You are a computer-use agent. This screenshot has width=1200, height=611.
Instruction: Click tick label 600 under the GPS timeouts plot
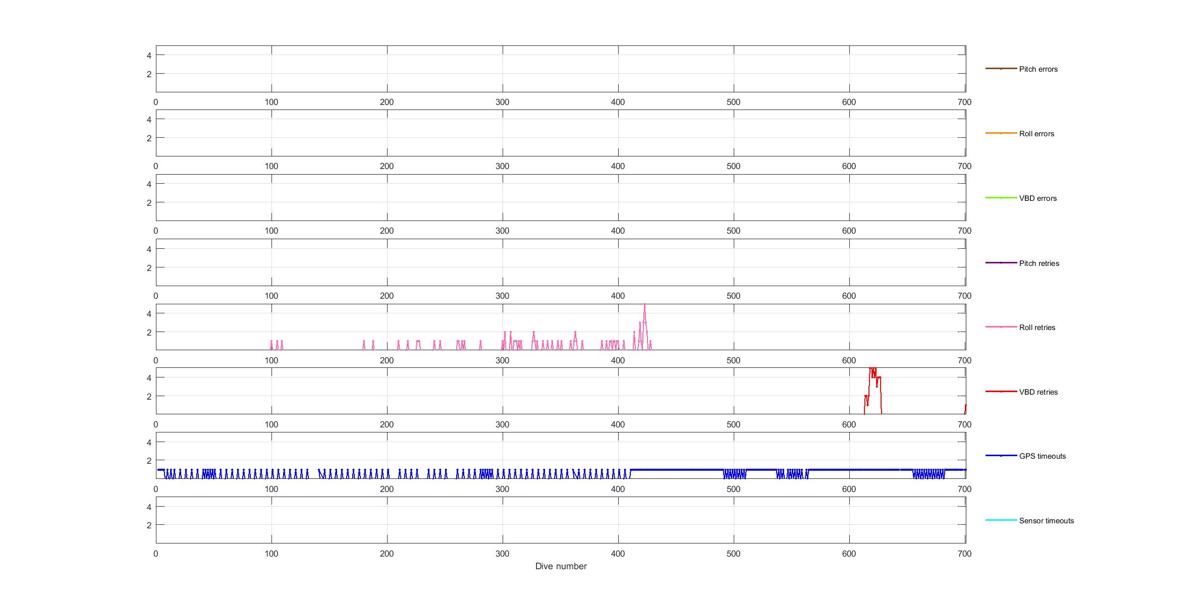tap(849, 489)
